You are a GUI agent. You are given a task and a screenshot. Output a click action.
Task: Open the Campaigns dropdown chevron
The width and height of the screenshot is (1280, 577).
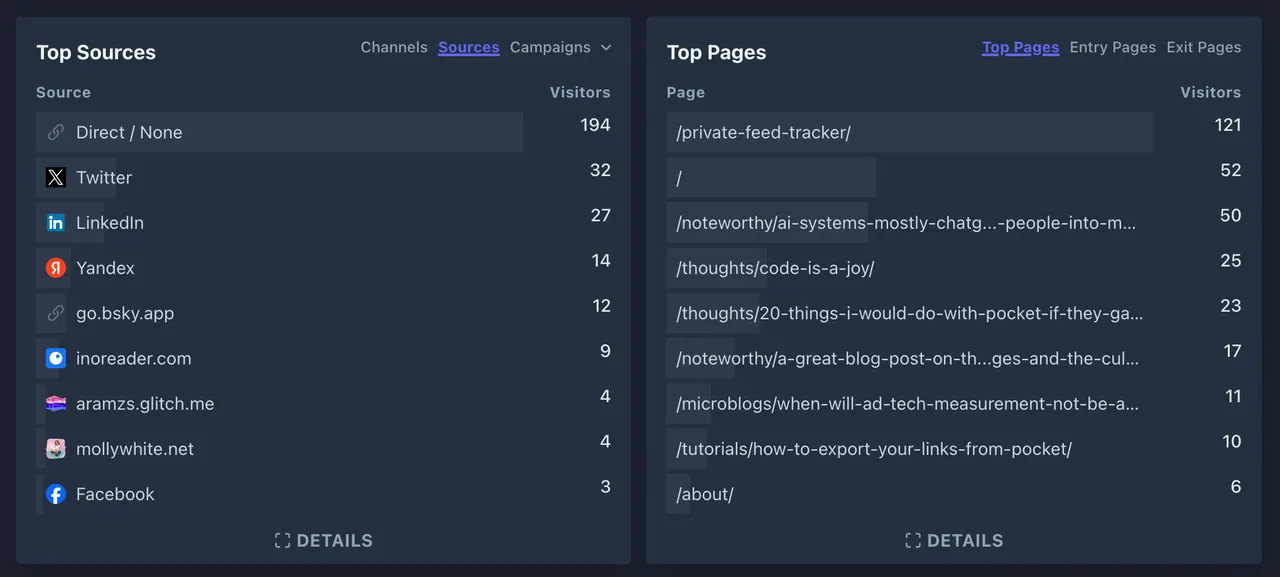coord(606,47)
